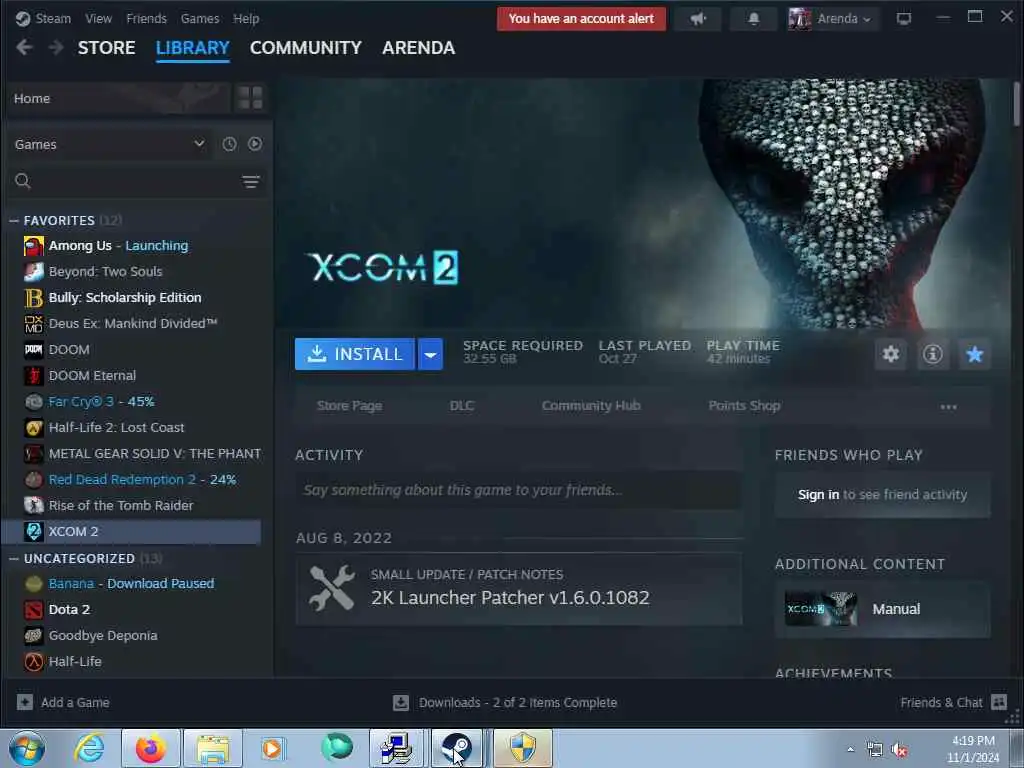
Task: Select Far Cry 3 entry
Action: [131, 402]
